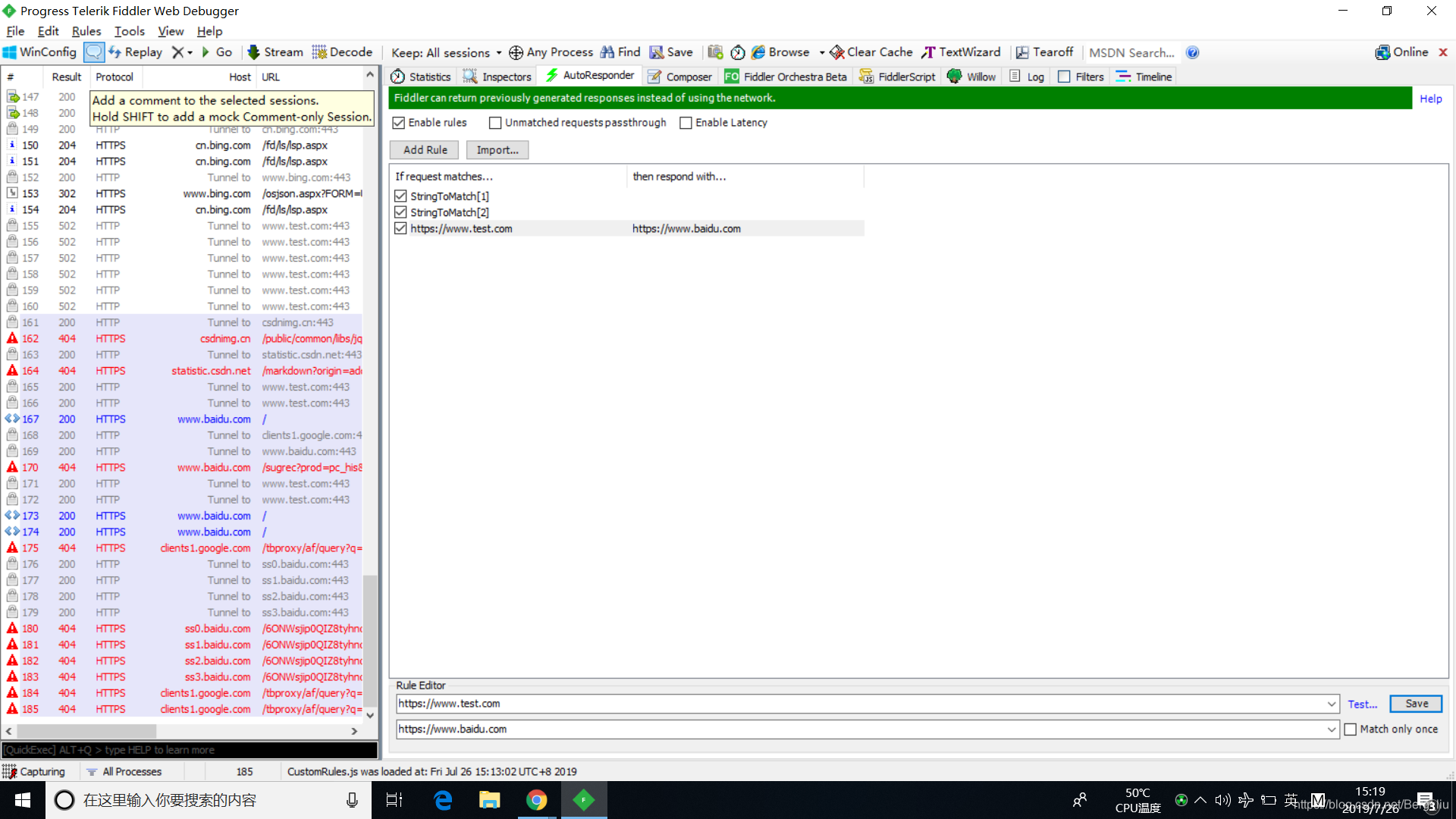The image size is (1456, 819).
Task: Uncheck the https://www.test.com rule
Action: click(400, 228)
